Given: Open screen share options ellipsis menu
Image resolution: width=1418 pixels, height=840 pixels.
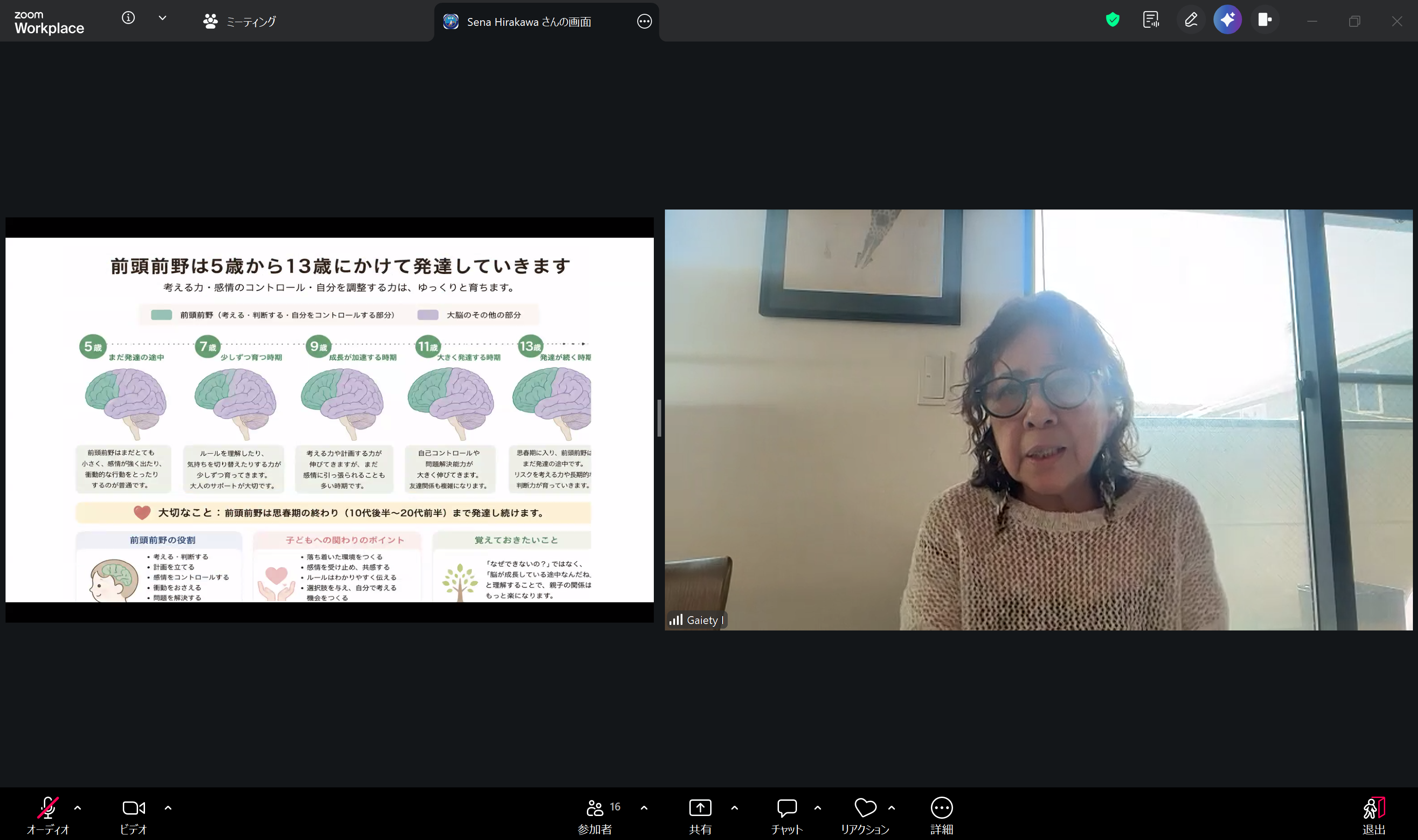Looking at the screenshot, I should click(x=644, y=22).
